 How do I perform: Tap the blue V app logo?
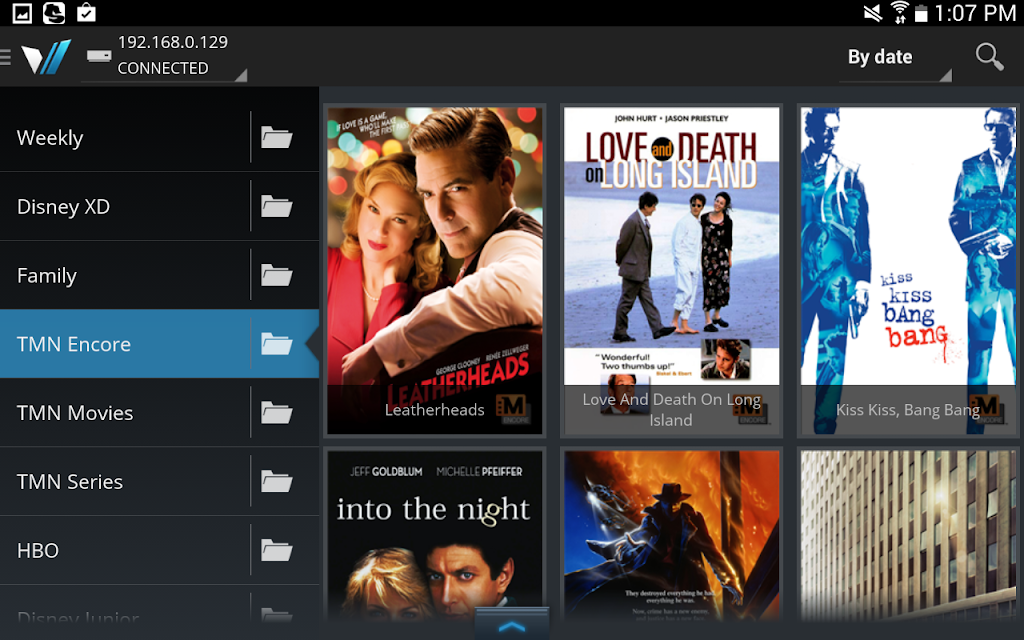pos(46,57)
